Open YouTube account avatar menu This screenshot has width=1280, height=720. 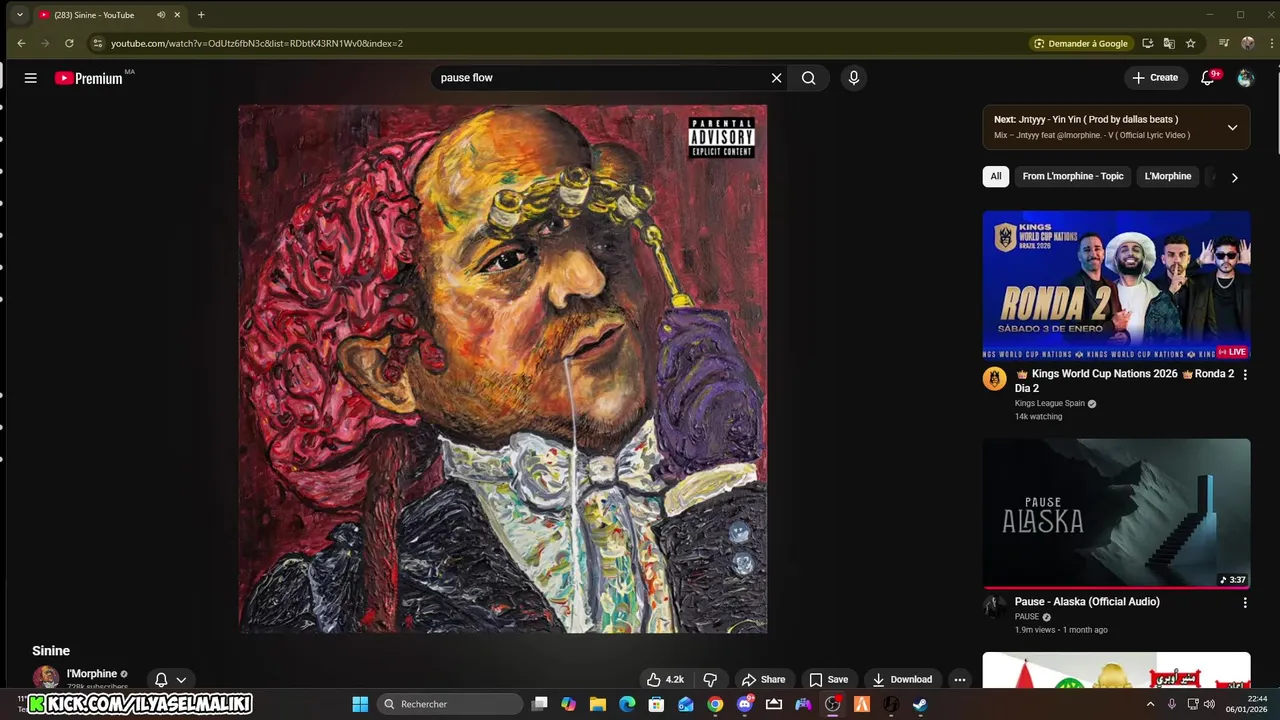tap(1245, 78)
